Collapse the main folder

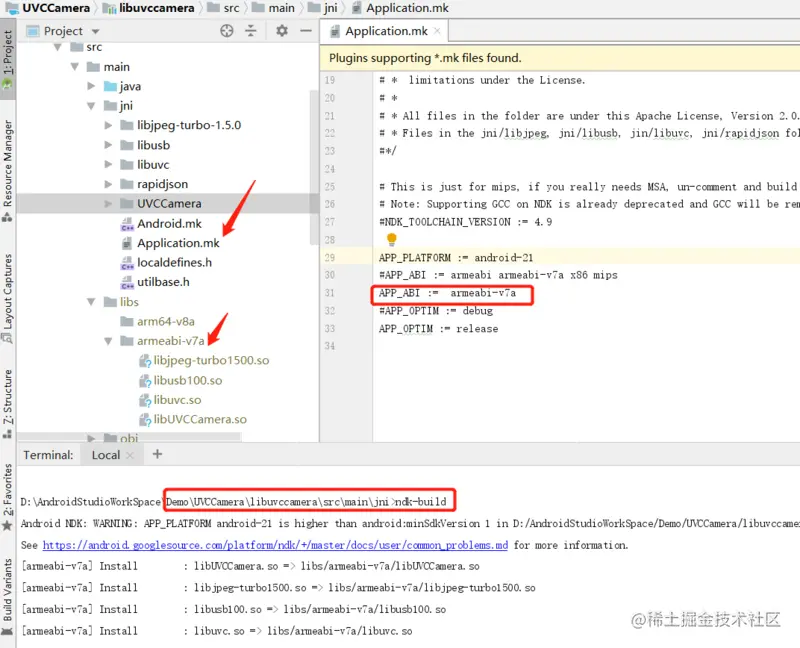pyautogui.click(x=74, y=67)
